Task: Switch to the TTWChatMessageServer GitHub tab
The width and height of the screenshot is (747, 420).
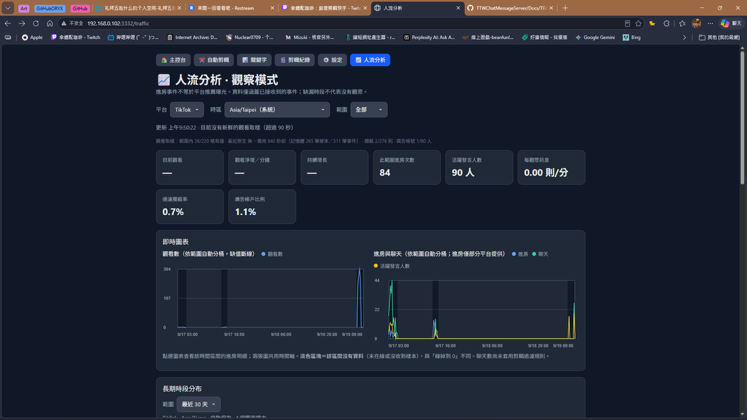Action: click(510, 8)
